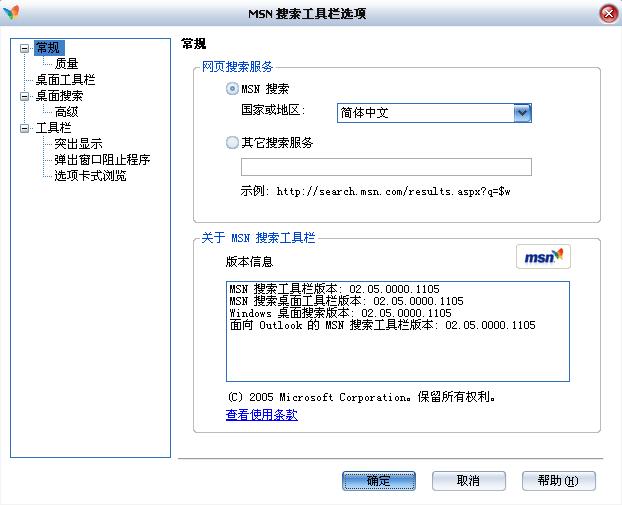Click the 网页搜索服务 group heading

pos(237,67)
